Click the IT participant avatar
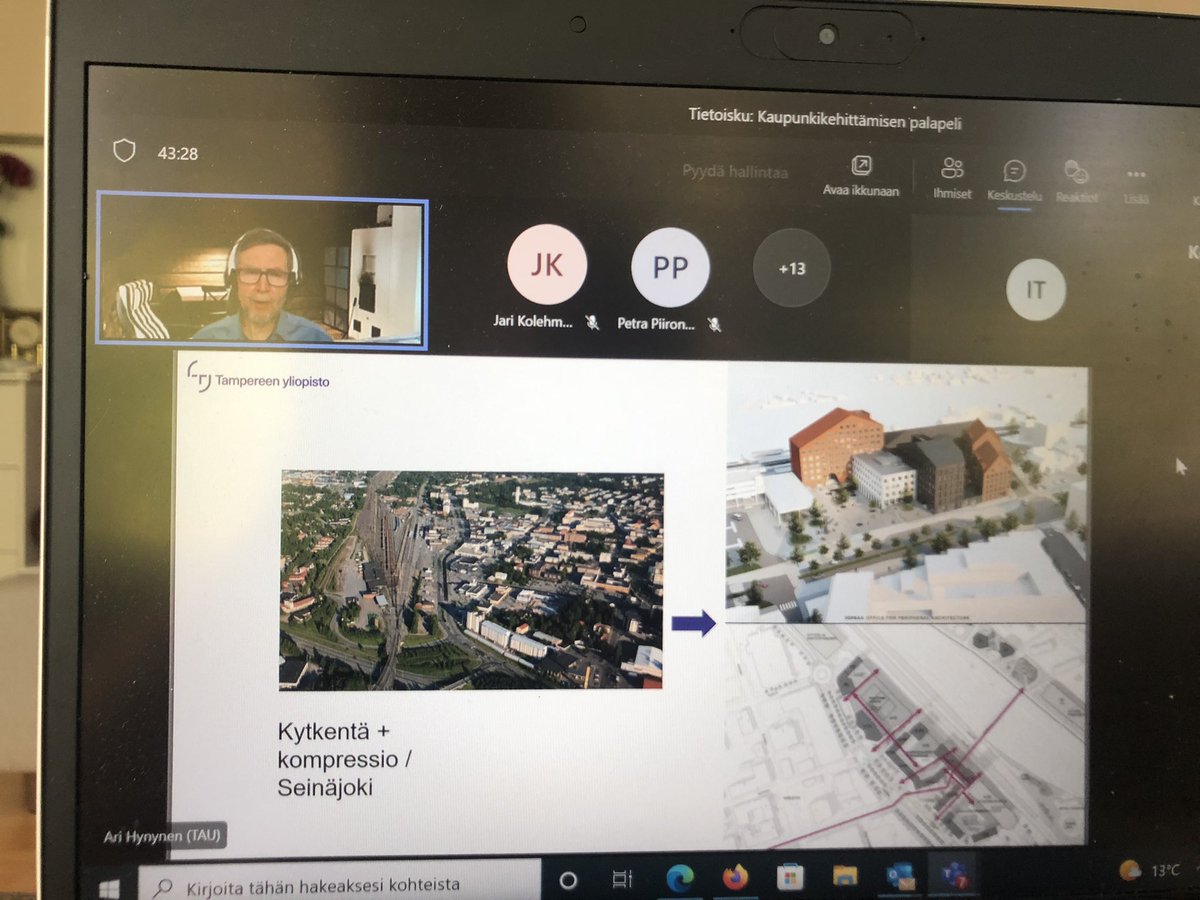The width and height of the screenshot is (1200, 900). (x=1036, y=290)
